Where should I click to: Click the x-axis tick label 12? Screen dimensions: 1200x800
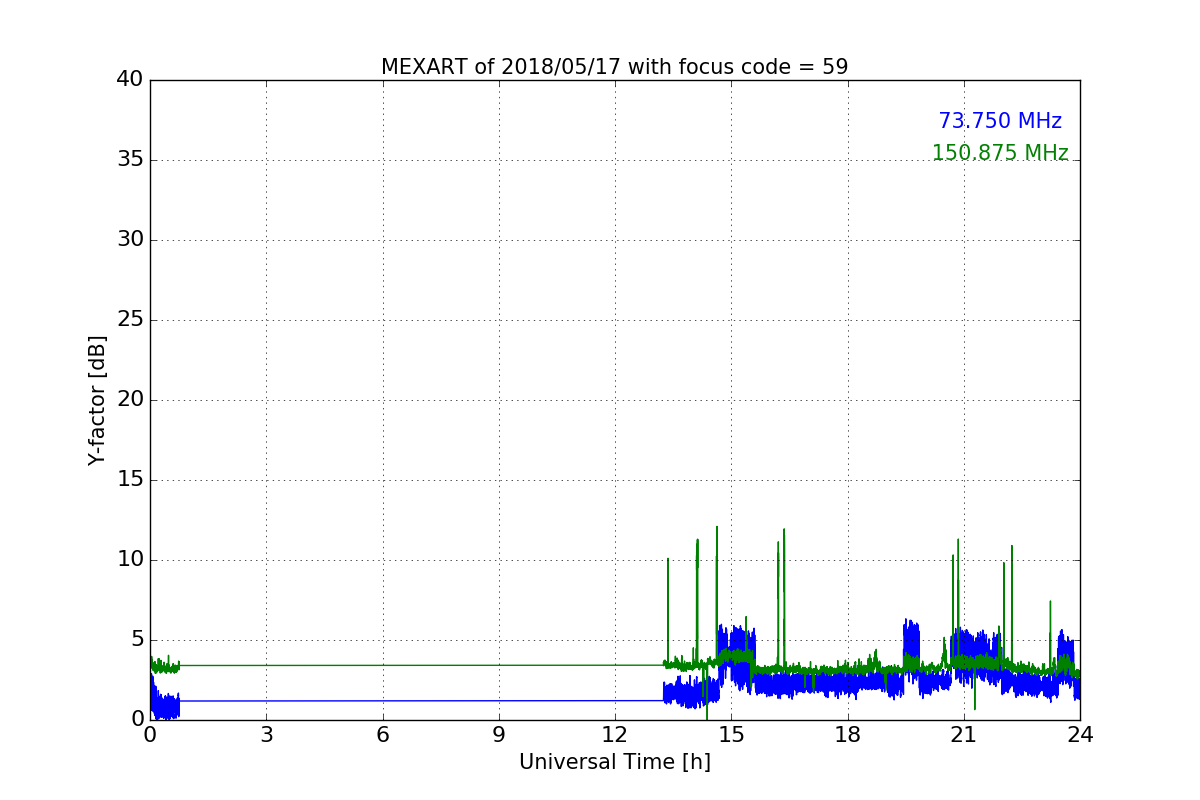pyautogui.click(x=615, y=735)
